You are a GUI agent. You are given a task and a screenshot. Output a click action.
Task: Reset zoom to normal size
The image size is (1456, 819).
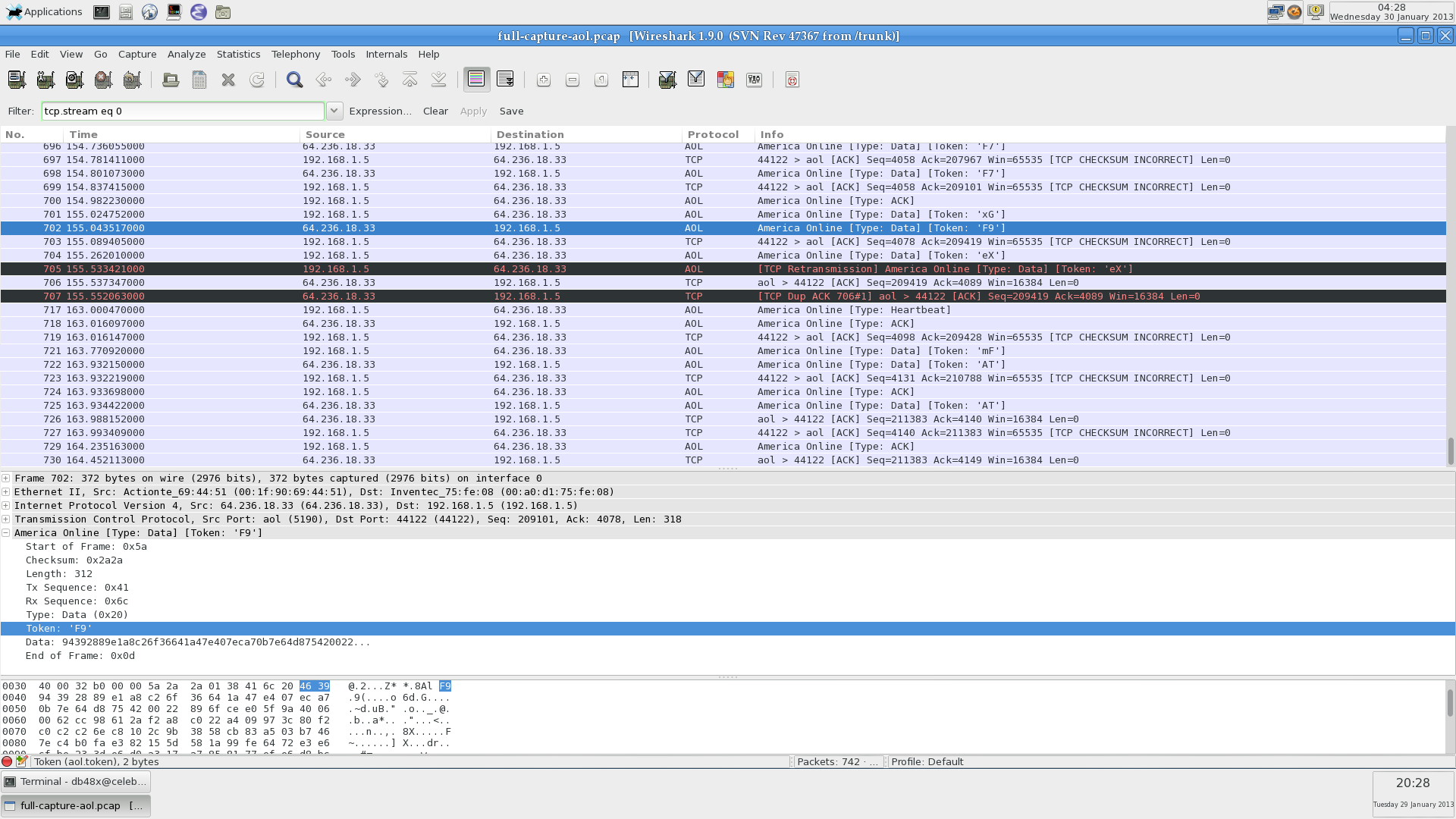click(x=601, y=80)
